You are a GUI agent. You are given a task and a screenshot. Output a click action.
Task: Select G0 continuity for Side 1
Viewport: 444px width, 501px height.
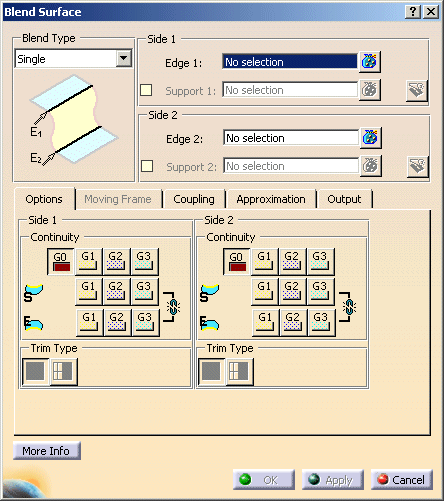click(61, 261)
